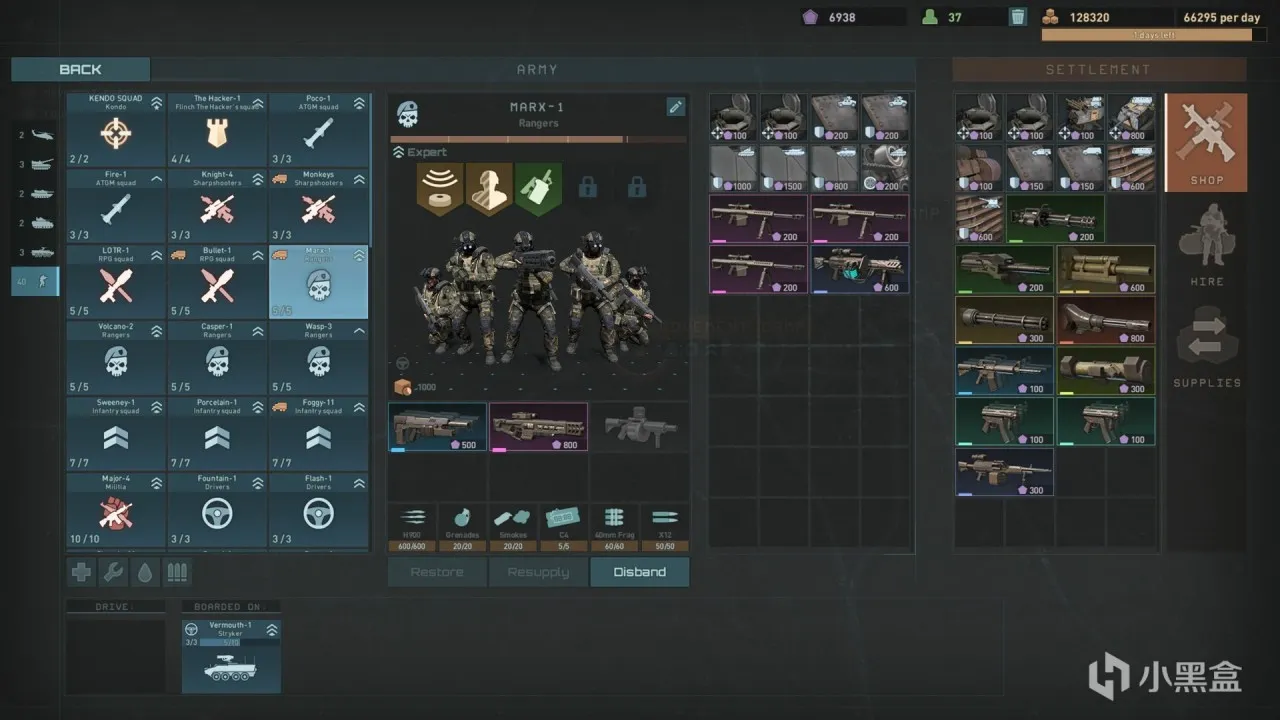
Task: Buy settlement assault rifle priced 100 blue
Action: click(x=1004, y=371)
